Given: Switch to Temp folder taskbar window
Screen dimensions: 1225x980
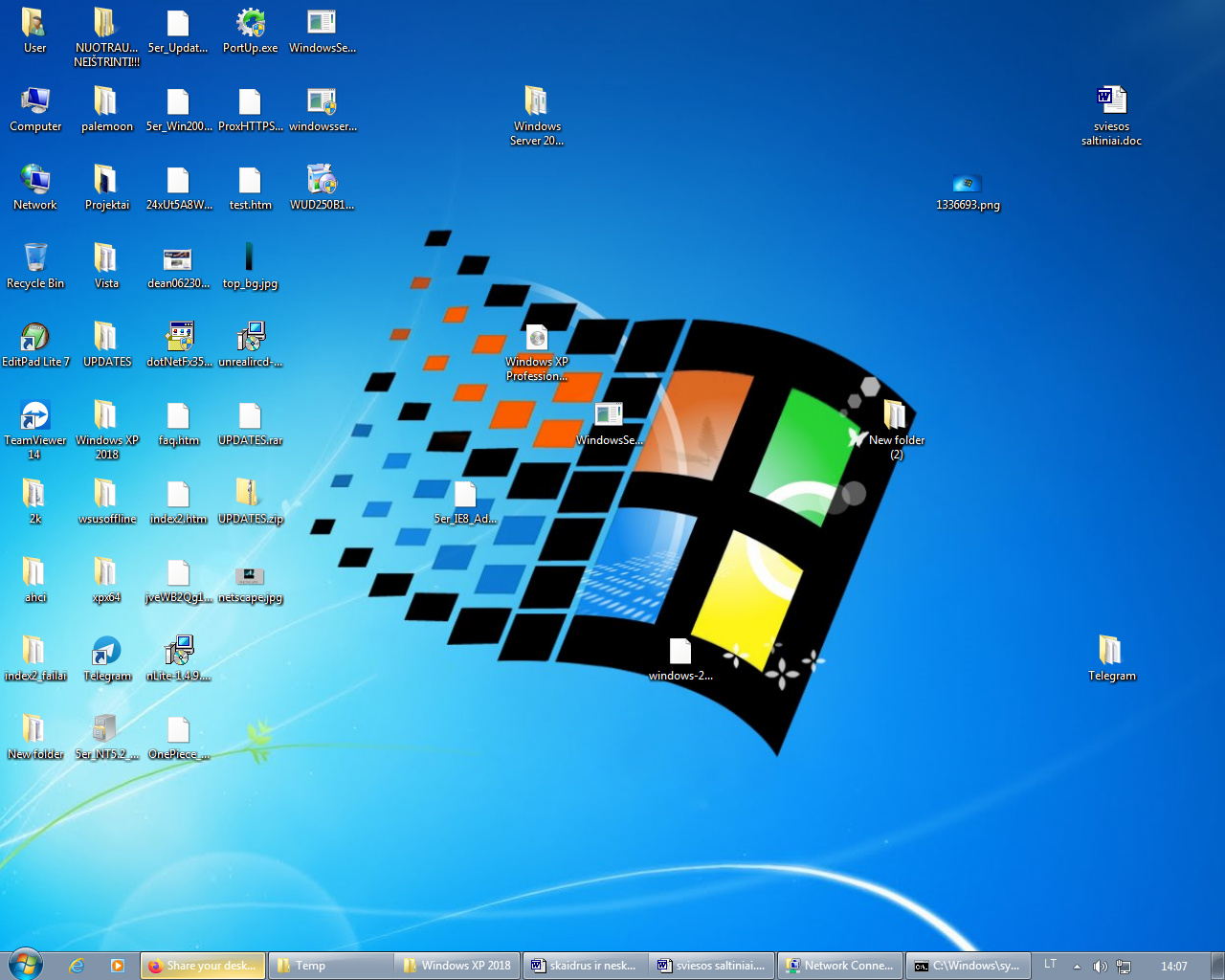Looking at the screenshot, I should click(x=331, y=966).
